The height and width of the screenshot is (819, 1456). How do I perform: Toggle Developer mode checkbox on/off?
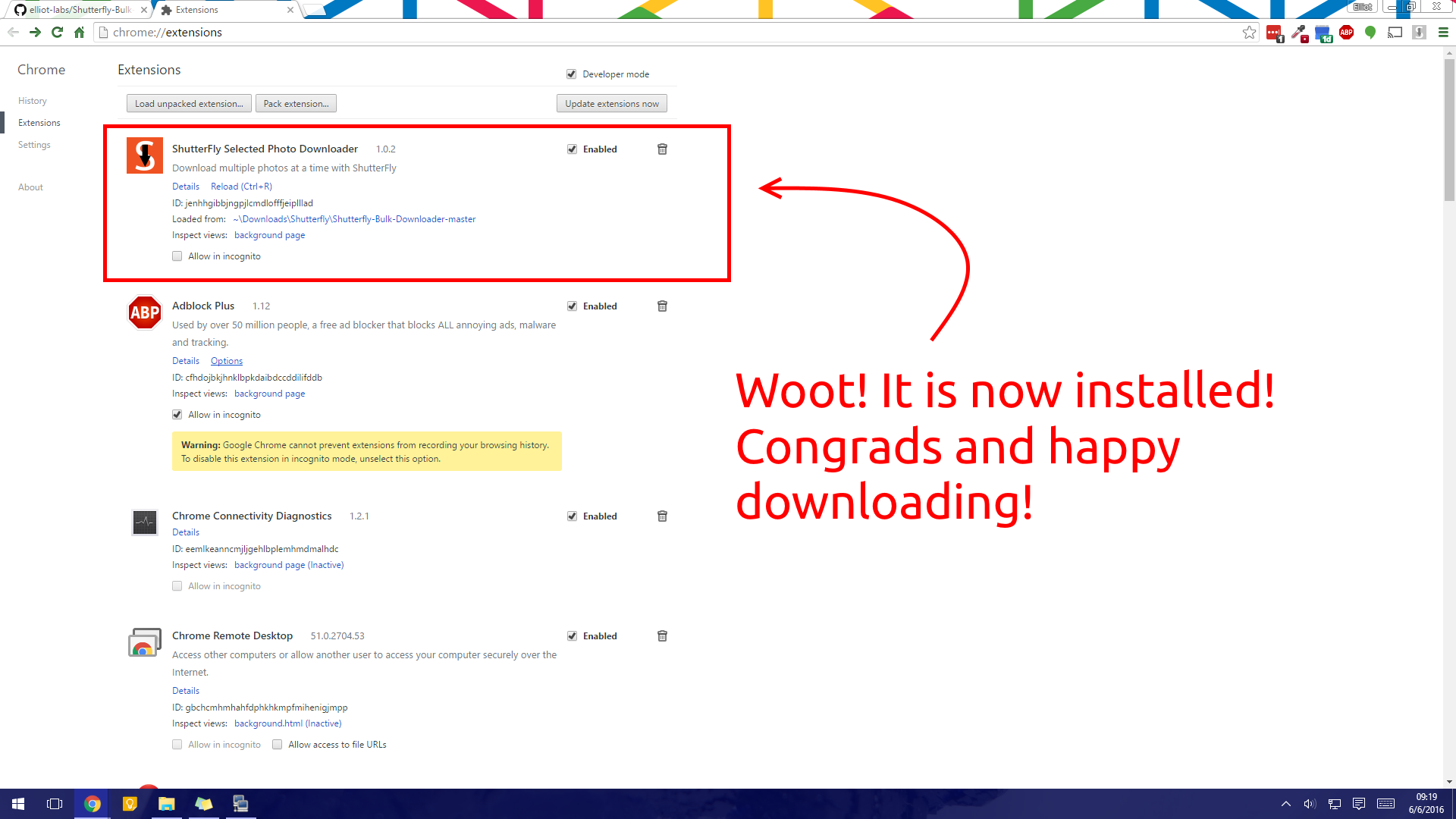572,74
